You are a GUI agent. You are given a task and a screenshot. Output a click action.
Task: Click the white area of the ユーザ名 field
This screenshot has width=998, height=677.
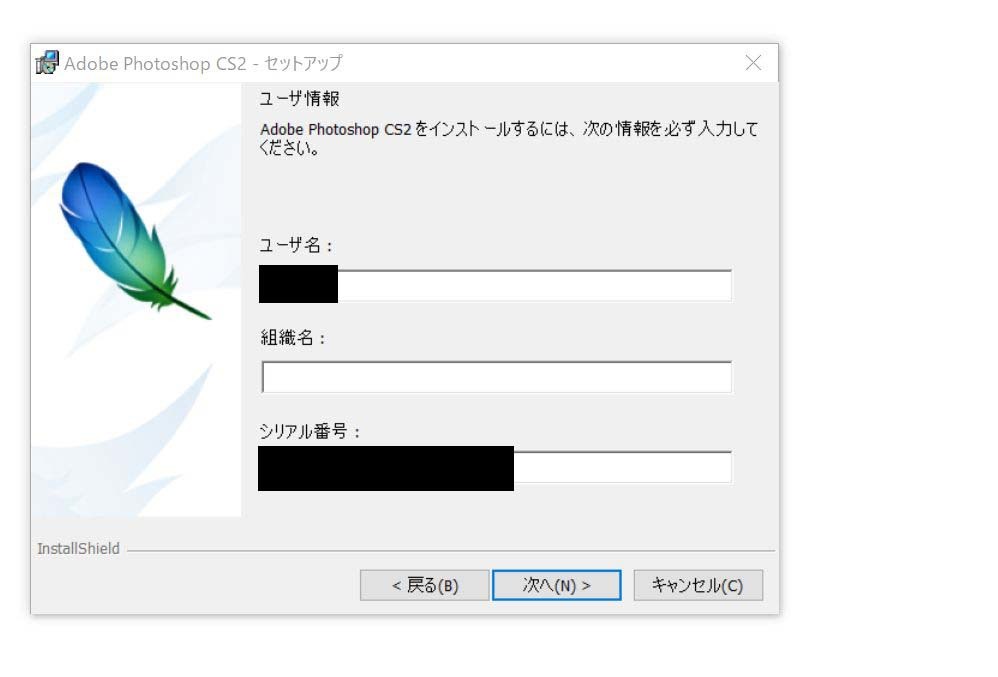tap(535, 285)
